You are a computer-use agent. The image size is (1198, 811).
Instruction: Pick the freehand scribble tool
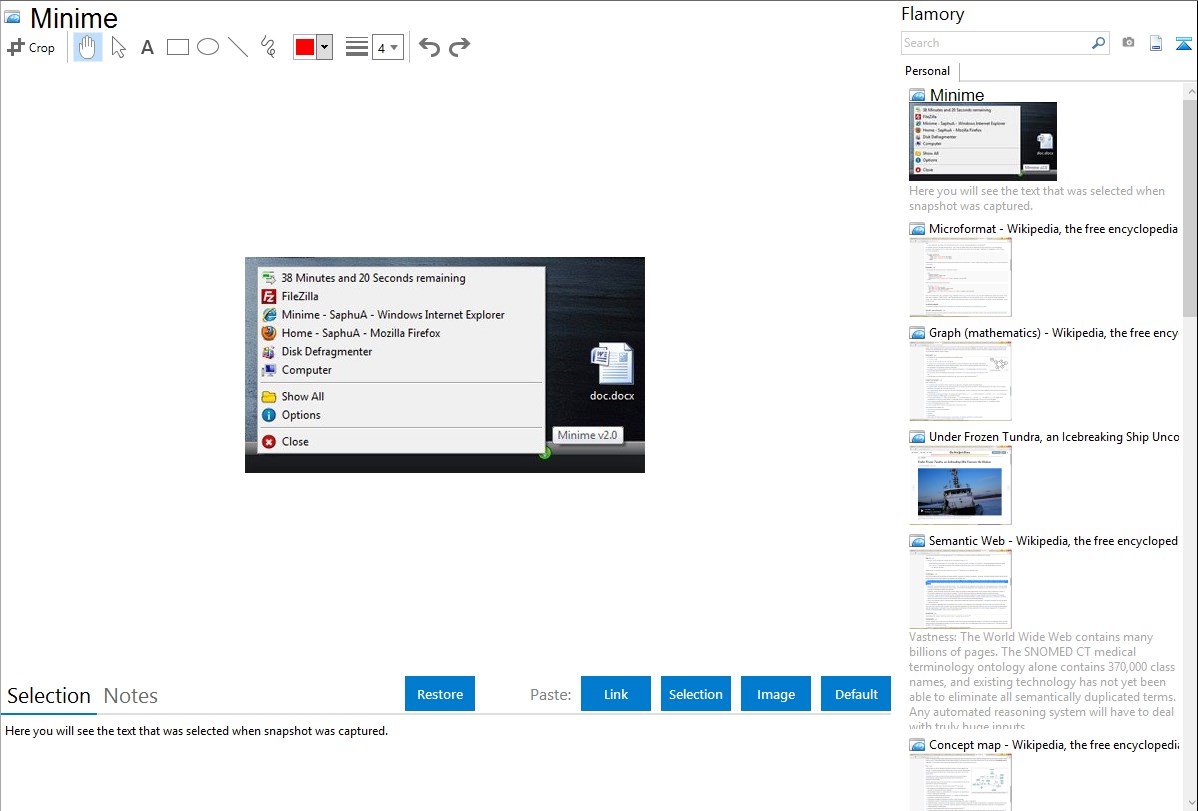(x=268, y=47)
